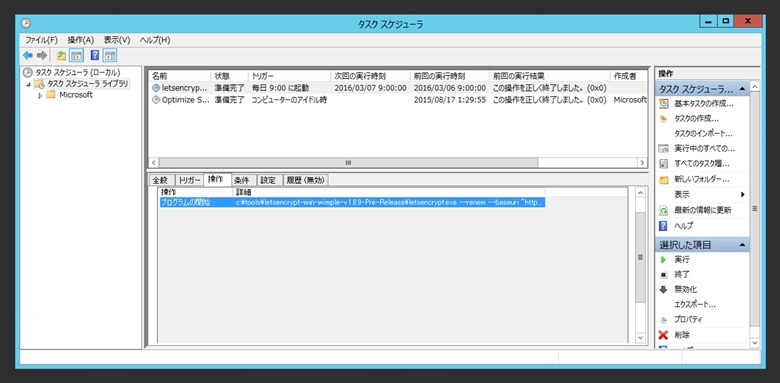This screenshot has width=780, height=383.
Task: Click last run time 2015/08/17 1:29:55
Action: click(x=450, y=100)
